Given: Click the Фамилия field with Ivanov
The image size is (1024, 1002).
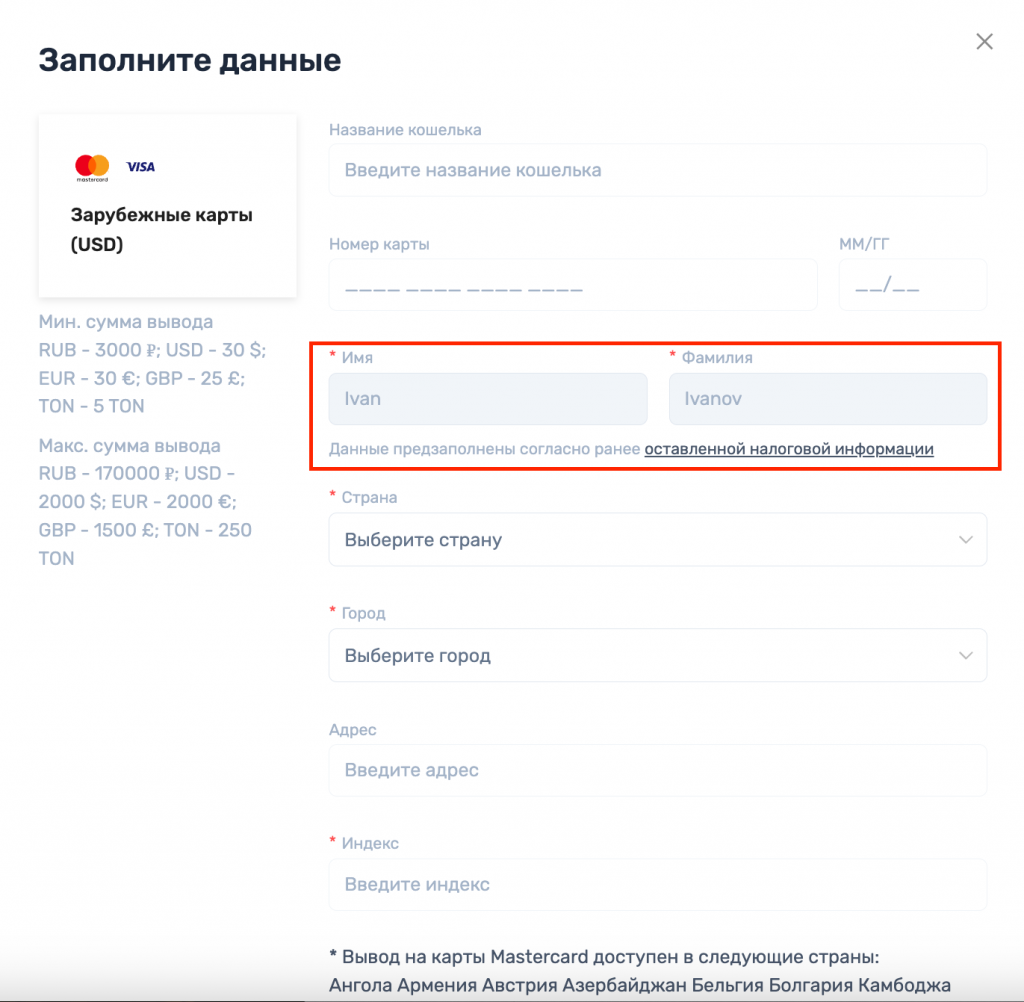Looking at the screenshot, I should [827, 399].
